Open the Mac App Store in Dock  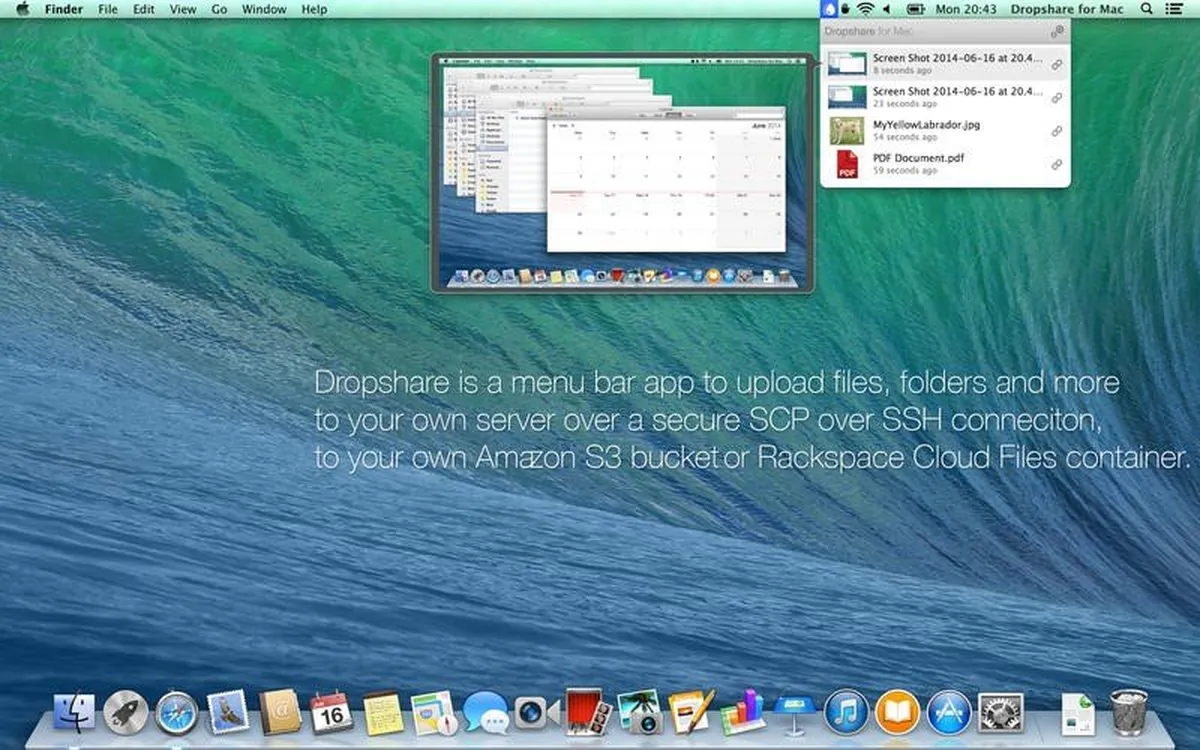click(x=949, y=713)
